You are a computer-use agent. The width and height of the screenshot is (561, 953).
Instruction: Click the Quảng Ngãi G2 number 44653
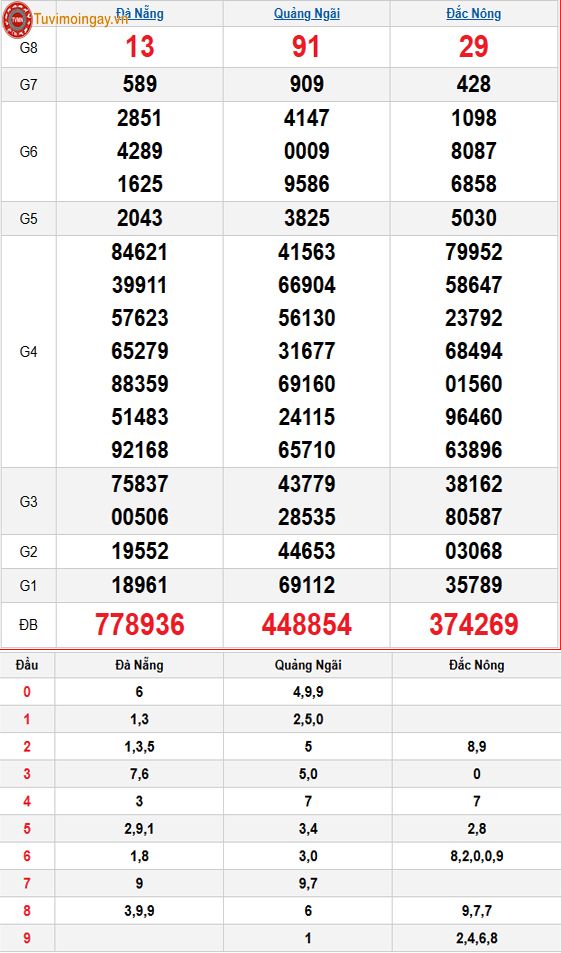[307, 551]
